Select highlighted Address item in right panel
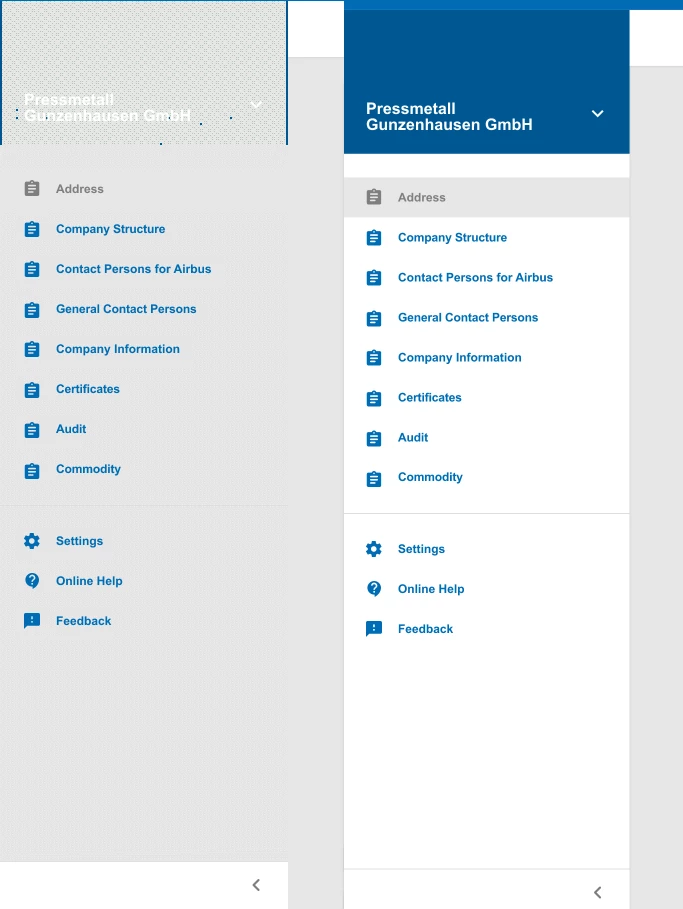This screenshot has width=683, height=909. pyautogui.click(x=486, y=198)
